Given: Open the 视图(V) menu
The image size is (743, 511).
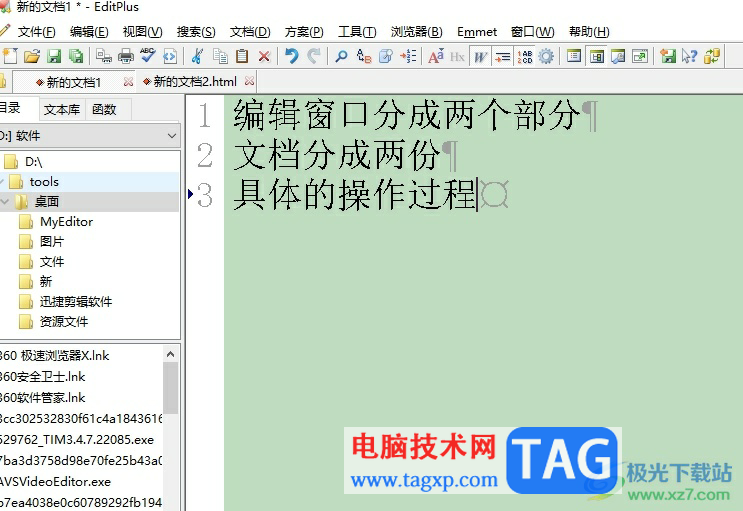Looking at the screenshot, I should (x=143, y=32).
